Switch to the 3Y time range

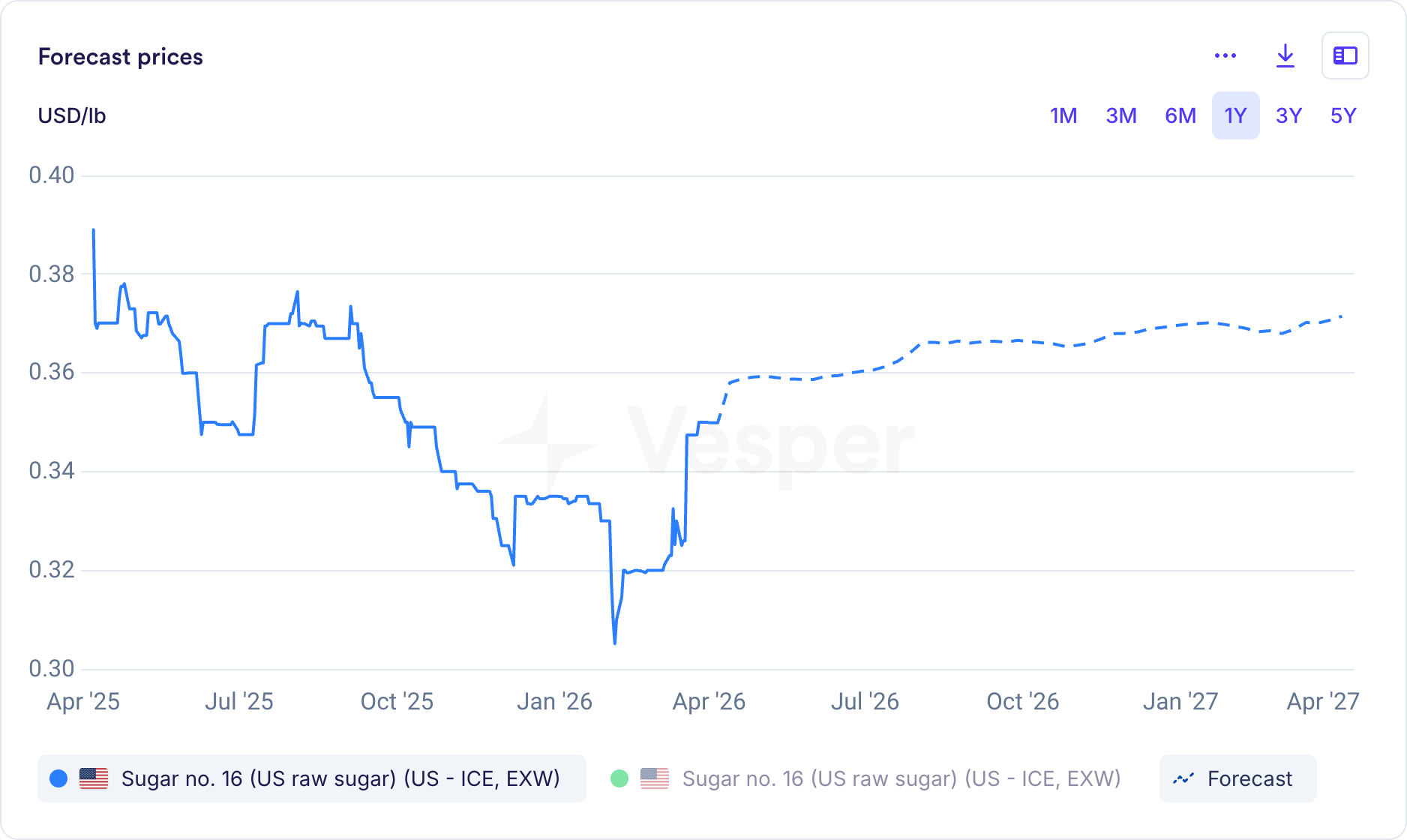1289,115
